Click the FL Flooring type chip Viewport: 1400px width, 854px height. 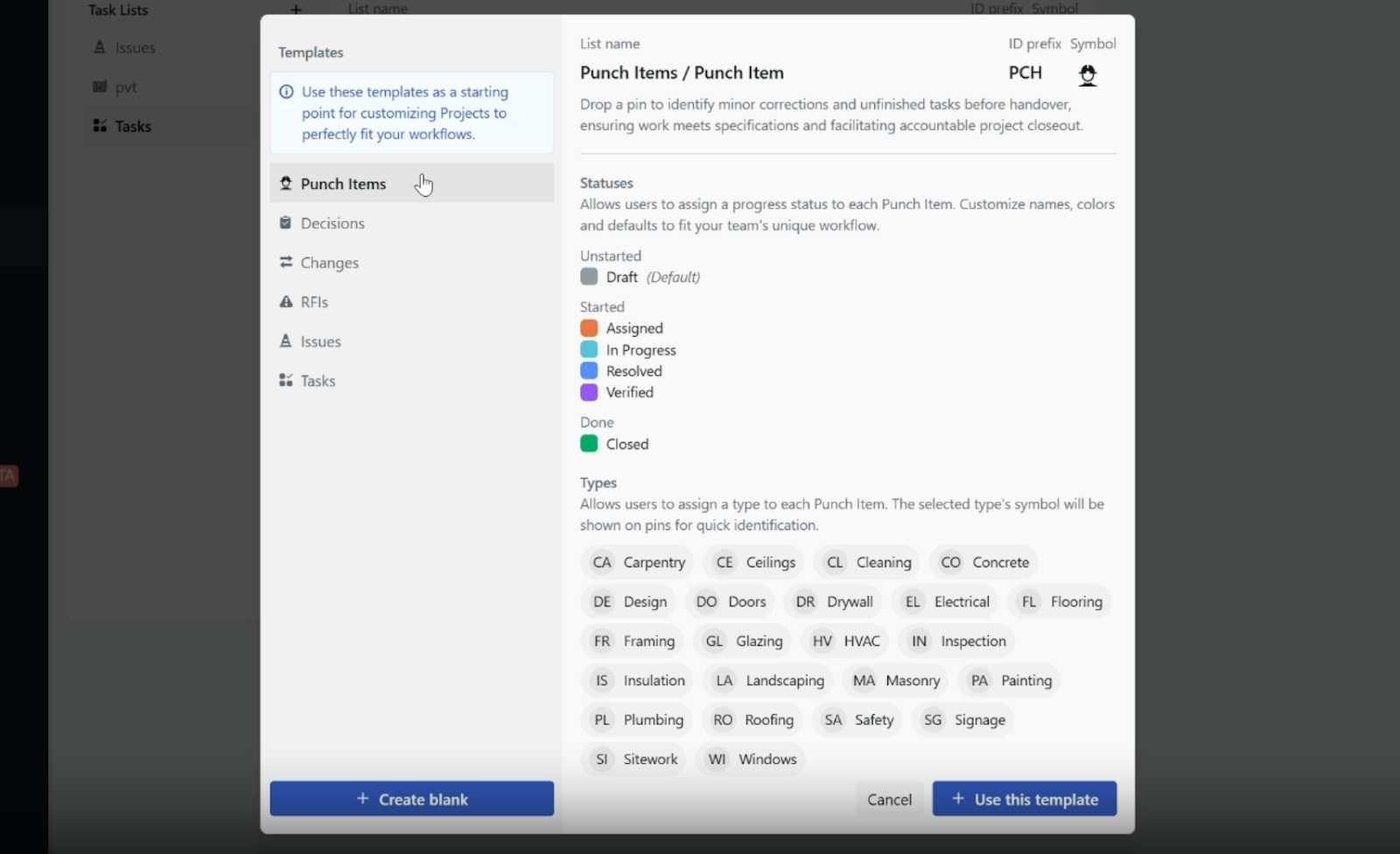tap(1060, 602)
